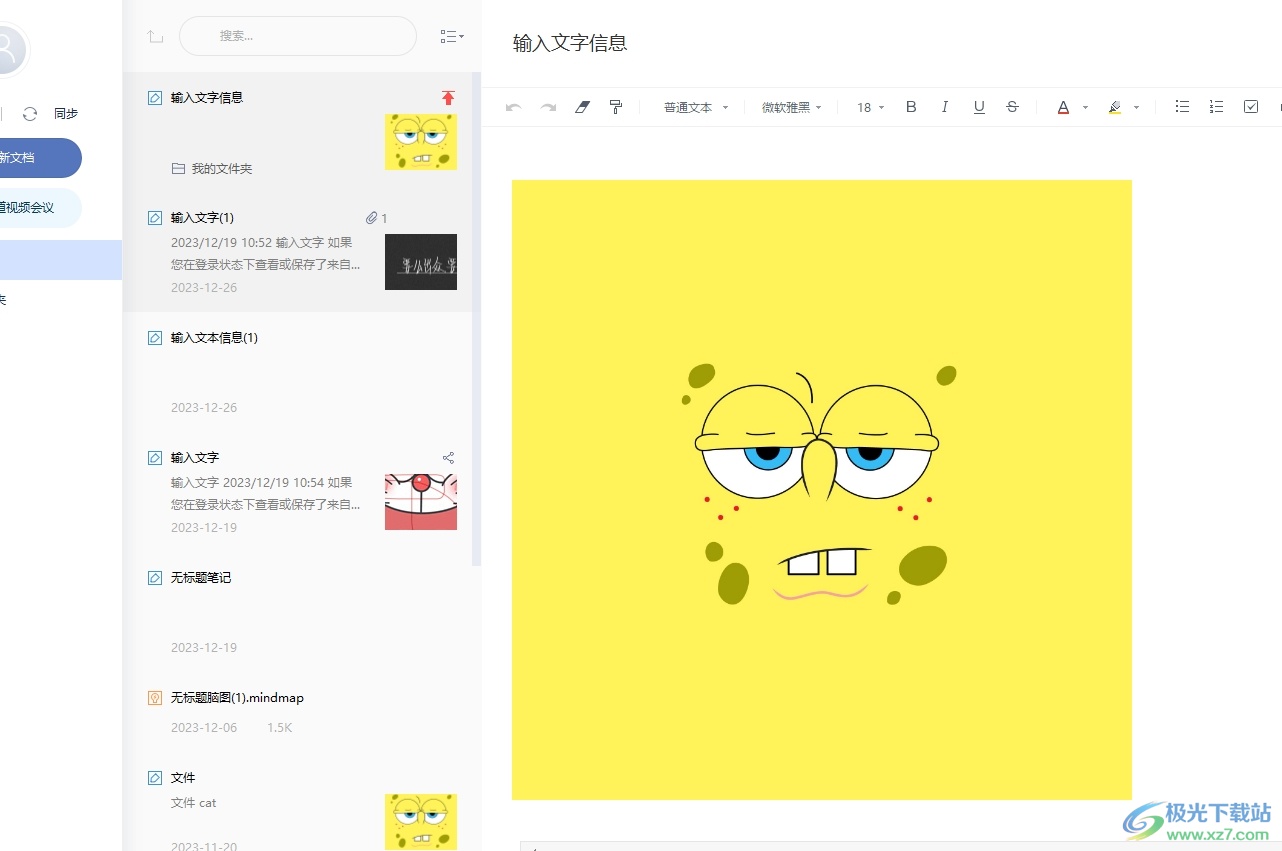Click note icon beside 文件

point(155,778)
